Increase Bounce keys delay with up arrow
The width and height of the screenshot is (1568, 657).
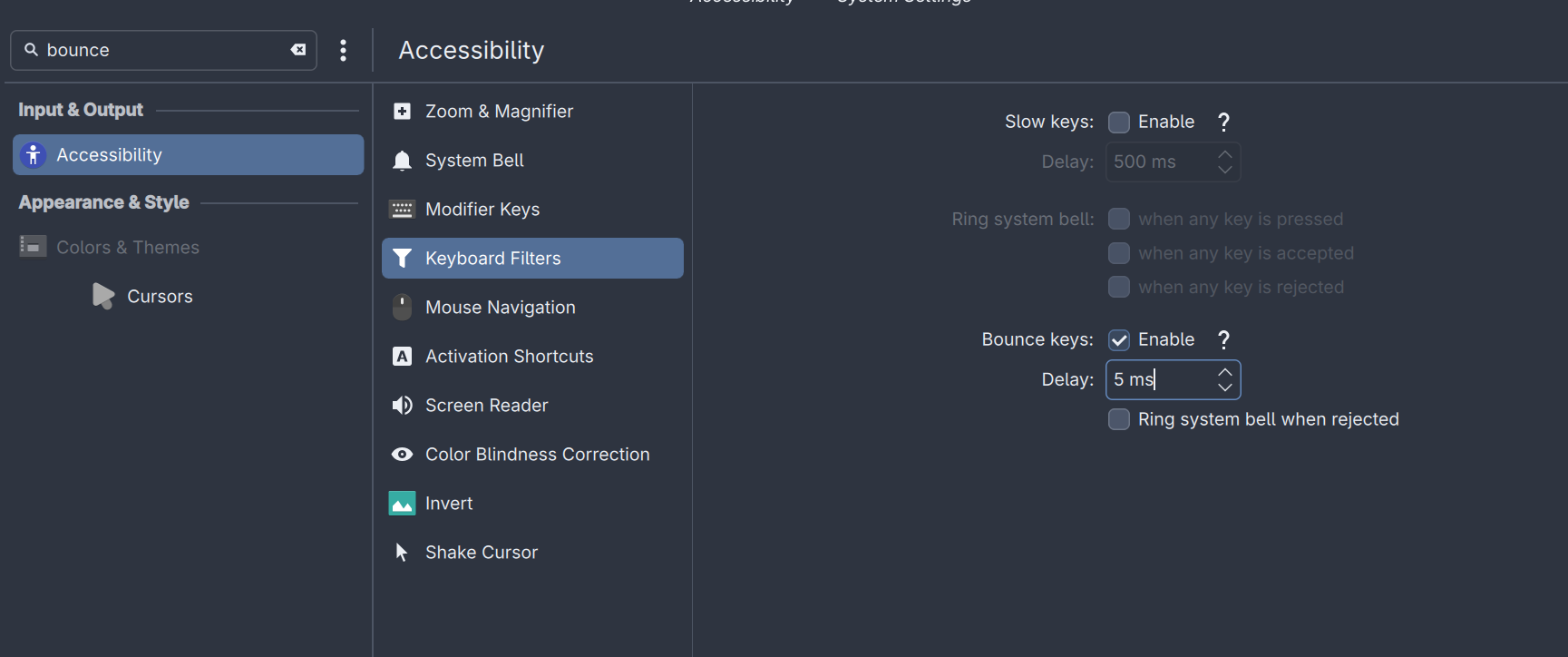tap(1225, 372)
